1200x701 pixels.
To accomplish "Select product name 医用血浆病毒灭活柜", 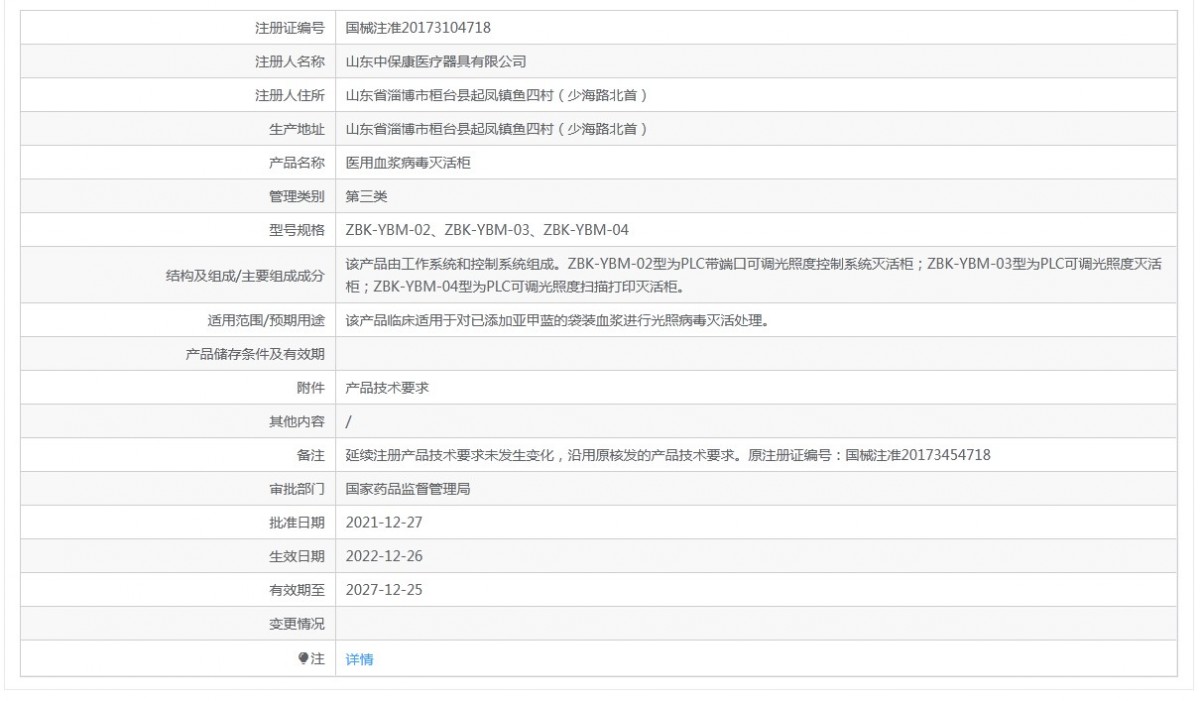I will 408,162.
